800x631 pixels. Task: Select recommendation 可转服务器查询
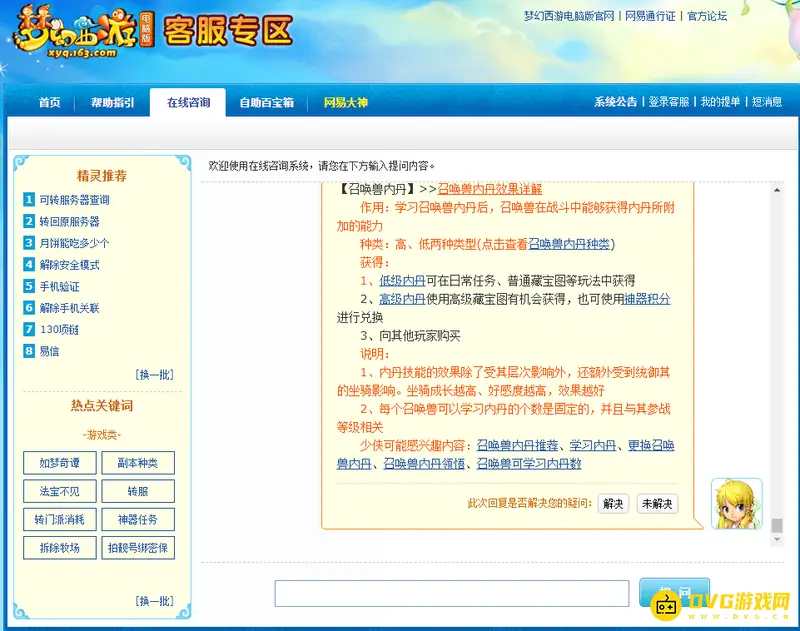click(74, 200)
